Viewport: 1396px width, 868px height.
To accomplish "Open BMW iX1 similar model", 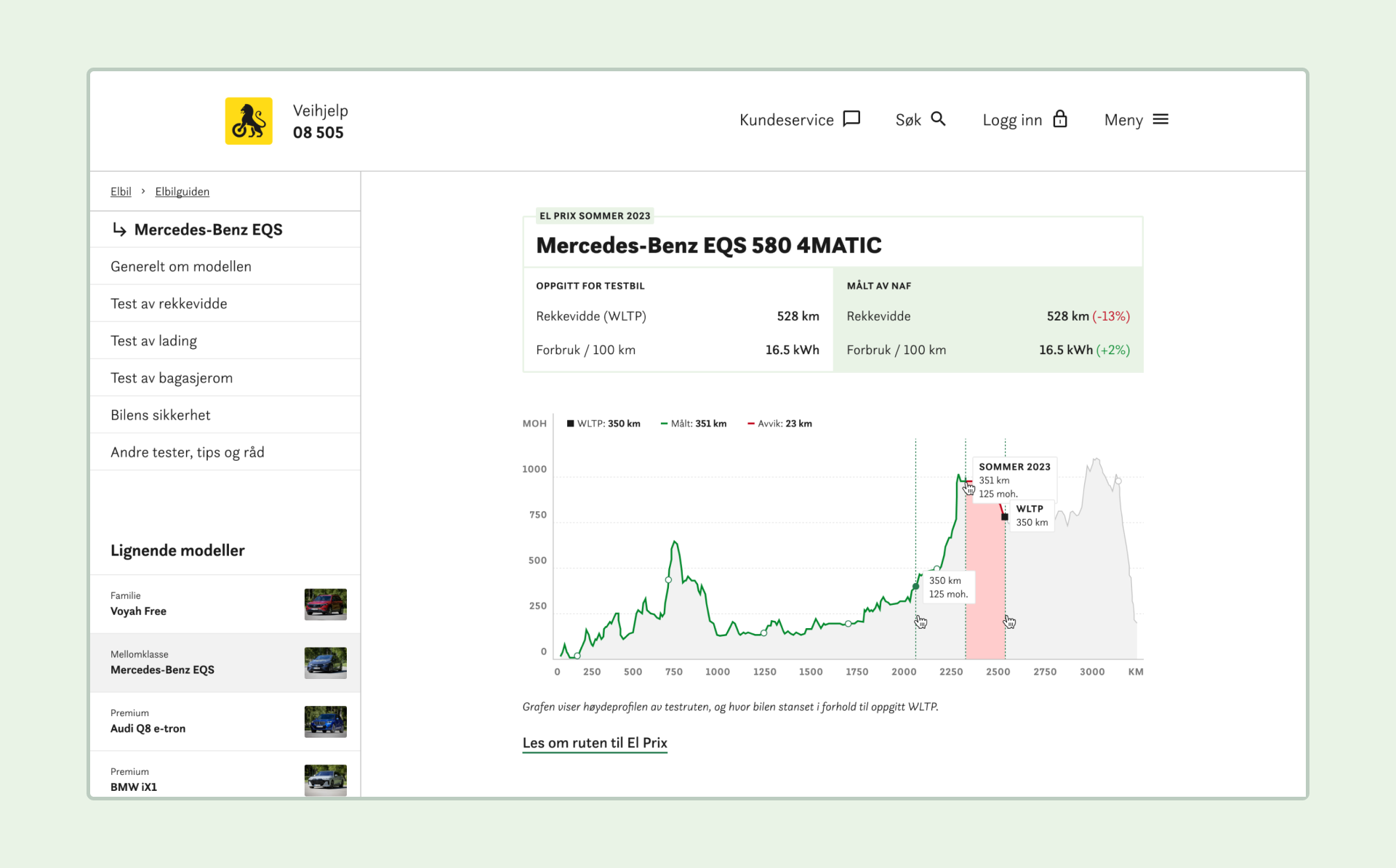I will coord(225,775).
